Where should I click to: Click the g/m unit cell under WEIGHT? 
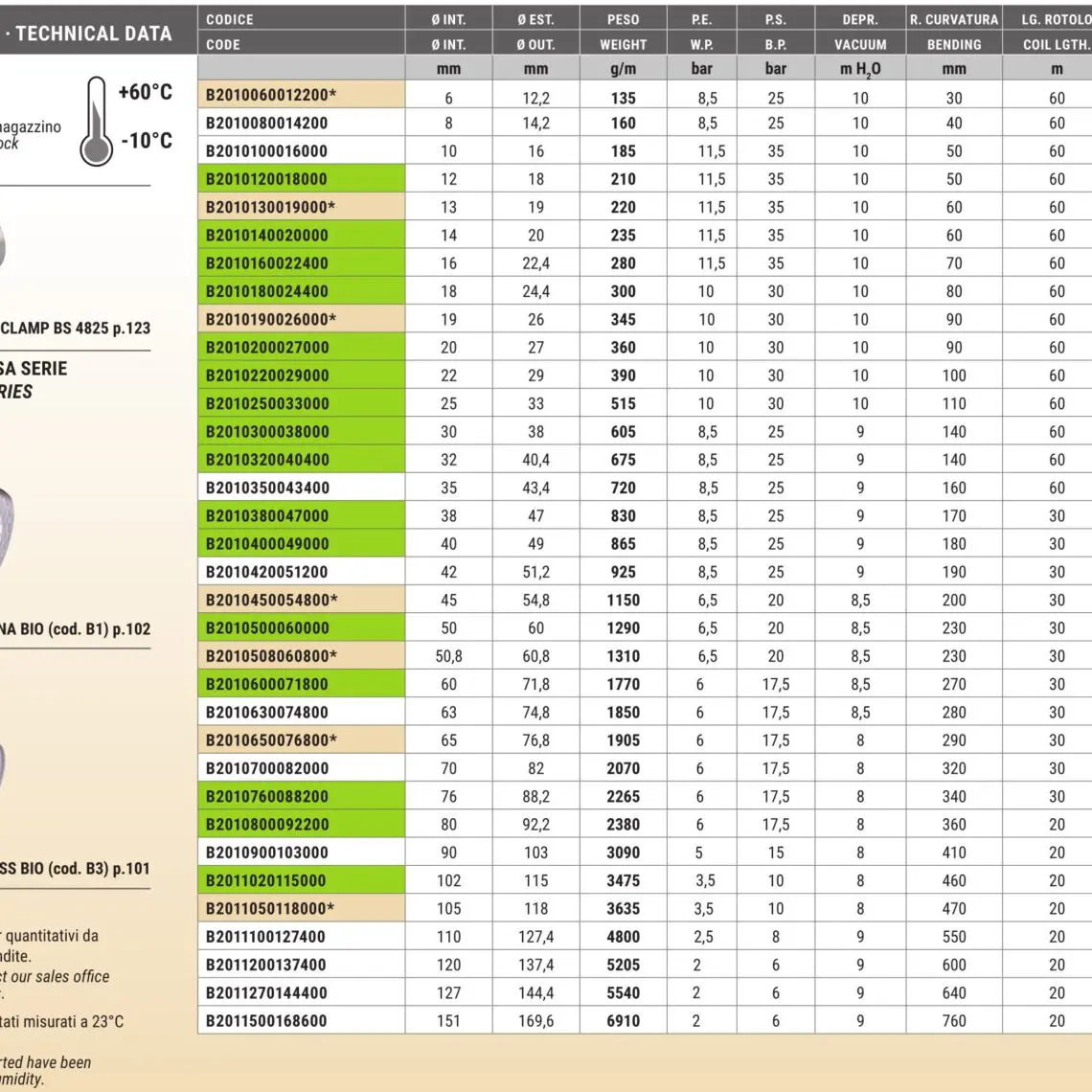[623, 69]
